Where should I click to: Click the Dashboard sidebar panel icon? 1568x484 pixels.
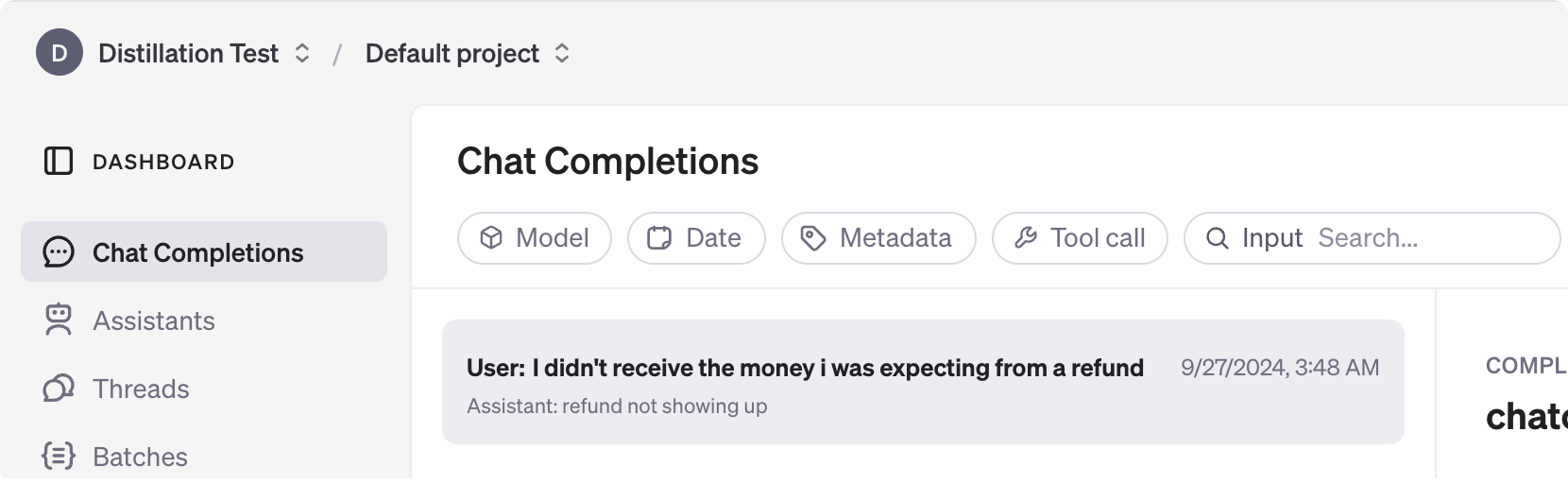coord(59,161)
